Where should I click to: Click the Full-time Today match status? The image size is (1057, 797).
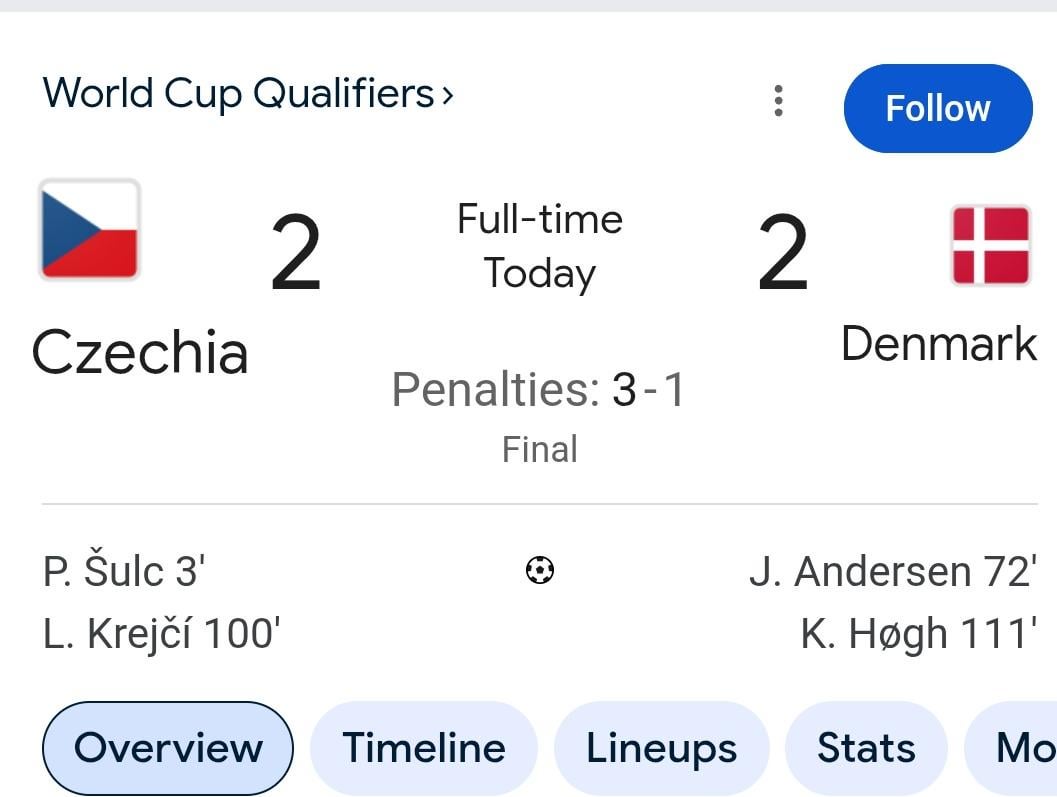click(540, 246)
